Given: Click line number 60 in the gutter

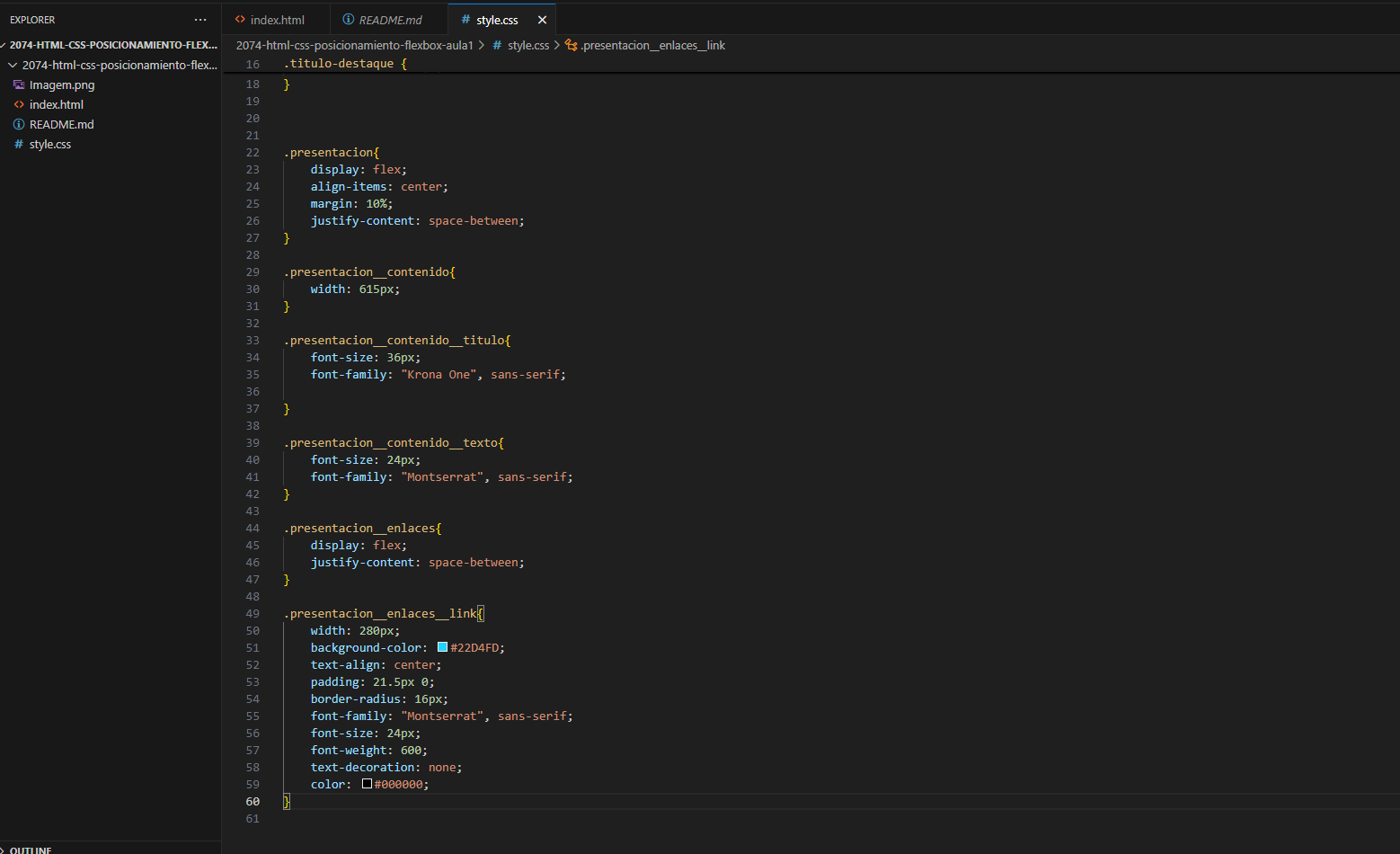Looking at the screenshot, I should [x=253, y=802].
